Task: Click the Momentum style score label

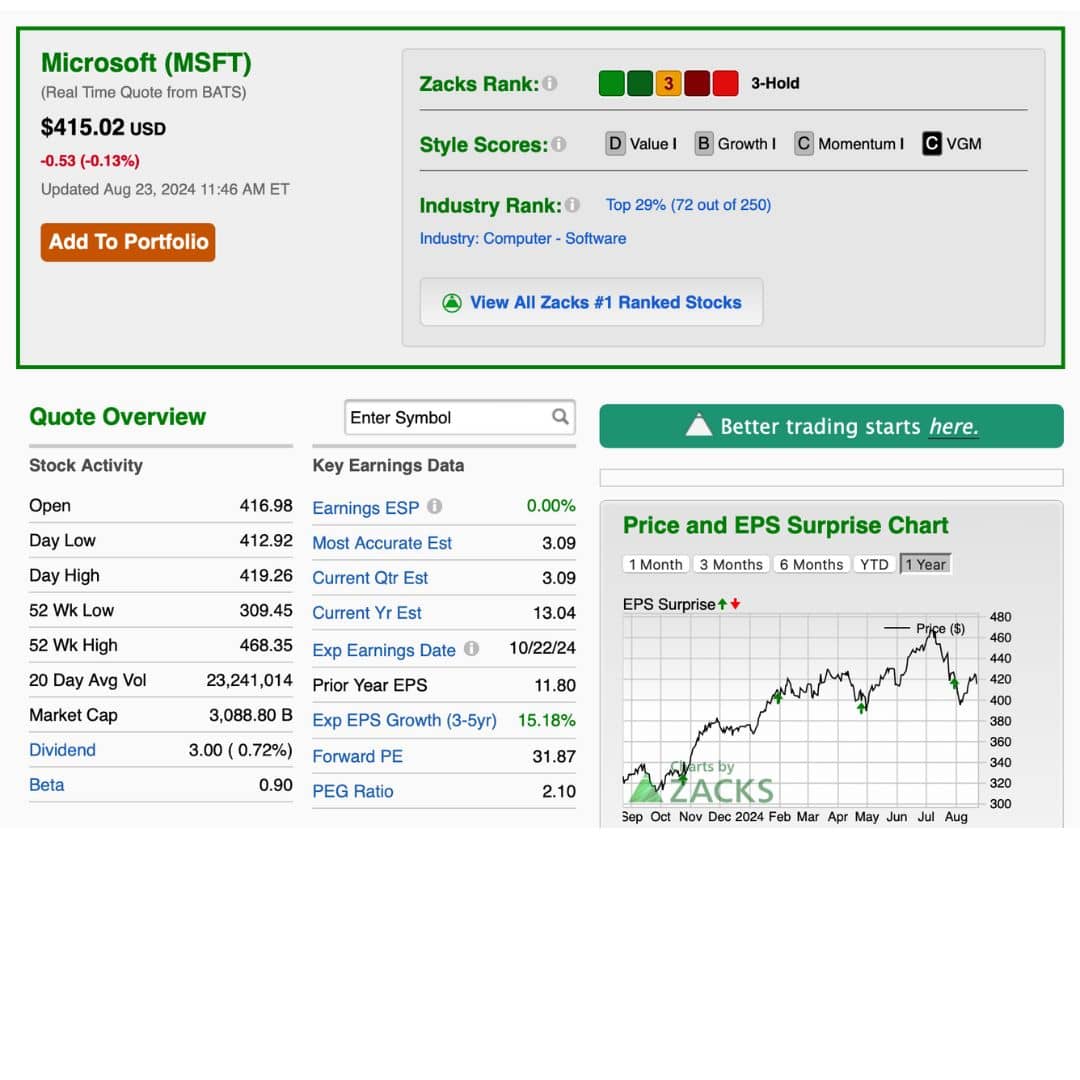Action: point(860,144)
